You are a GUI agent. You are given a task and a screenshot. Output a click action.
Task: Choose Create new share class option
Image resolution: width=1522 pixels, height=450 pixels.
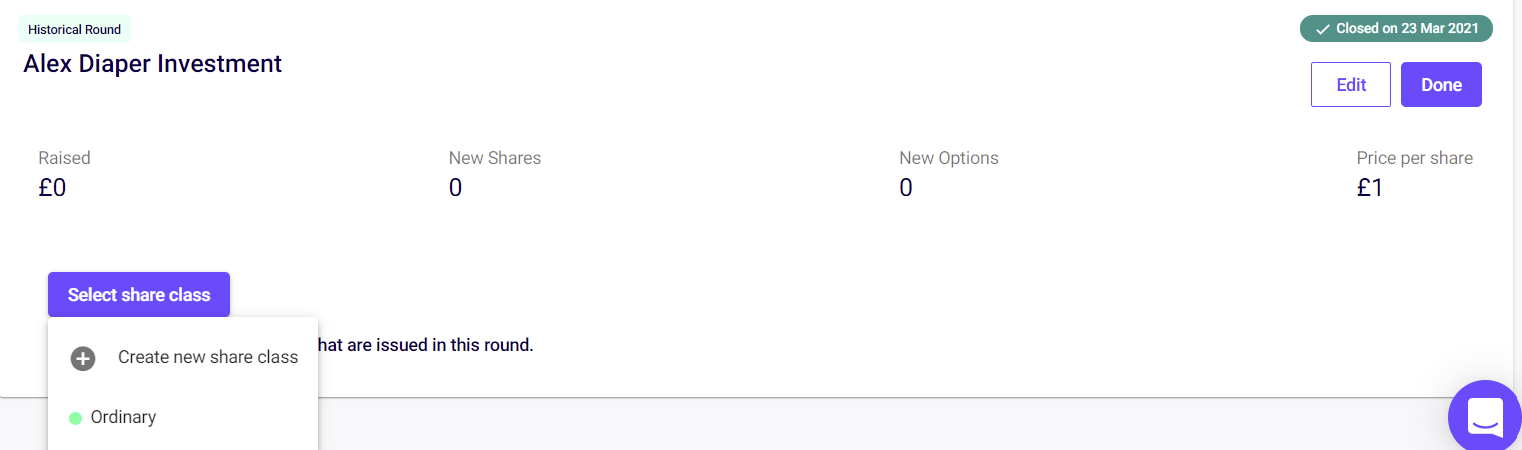click(207, 357)
